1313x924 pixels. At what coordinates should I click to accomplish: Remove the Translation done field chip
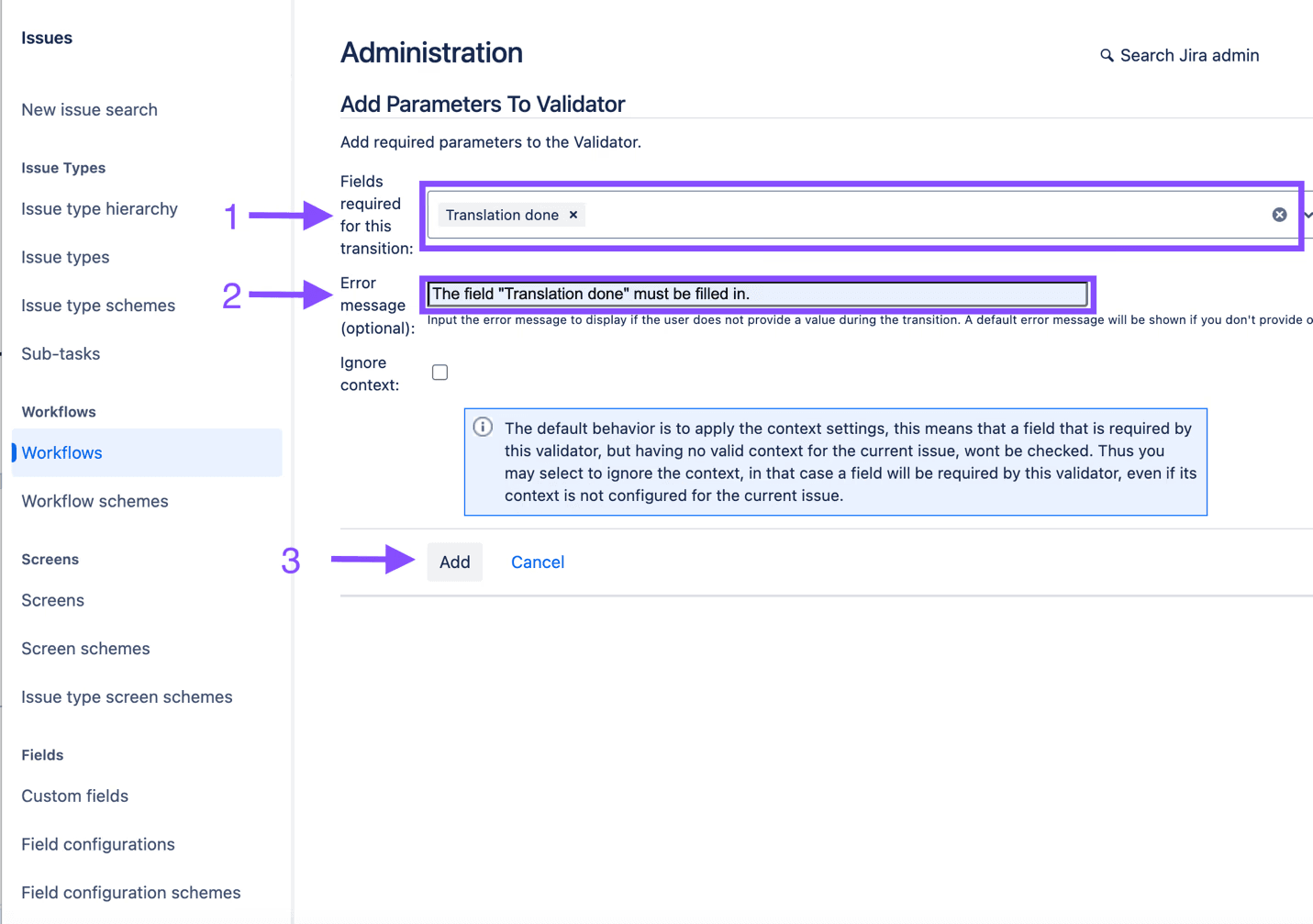(x=573, y=214)
